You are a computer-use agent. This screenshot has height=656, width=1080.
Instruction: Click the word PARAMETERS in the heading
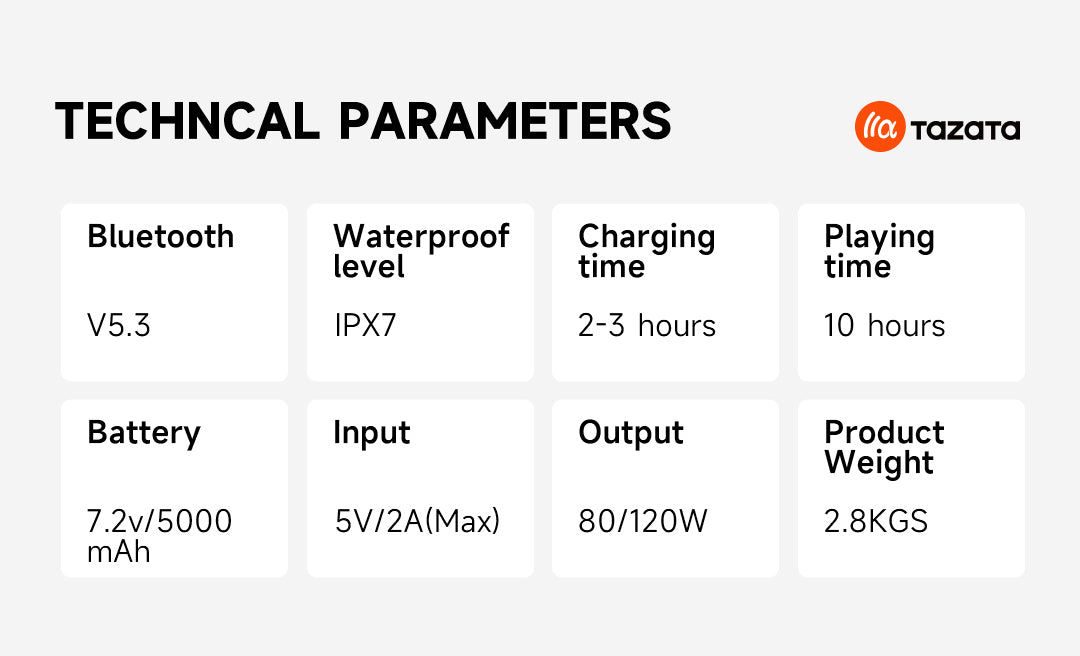tap(505, 121)
